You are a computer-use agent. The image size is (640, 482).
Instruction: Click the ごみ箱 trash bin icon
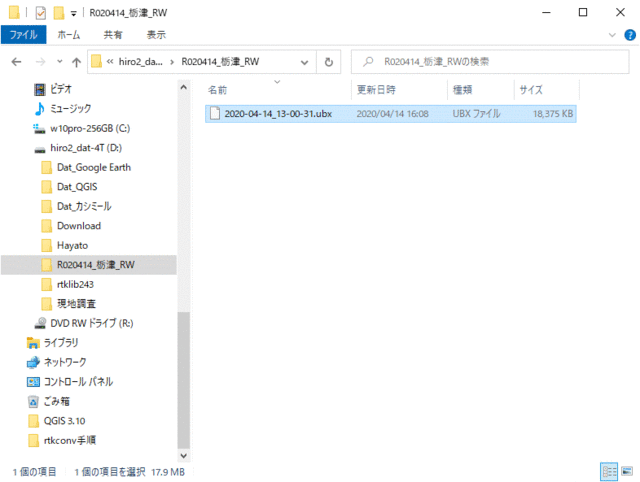click(x=33, y=402)
